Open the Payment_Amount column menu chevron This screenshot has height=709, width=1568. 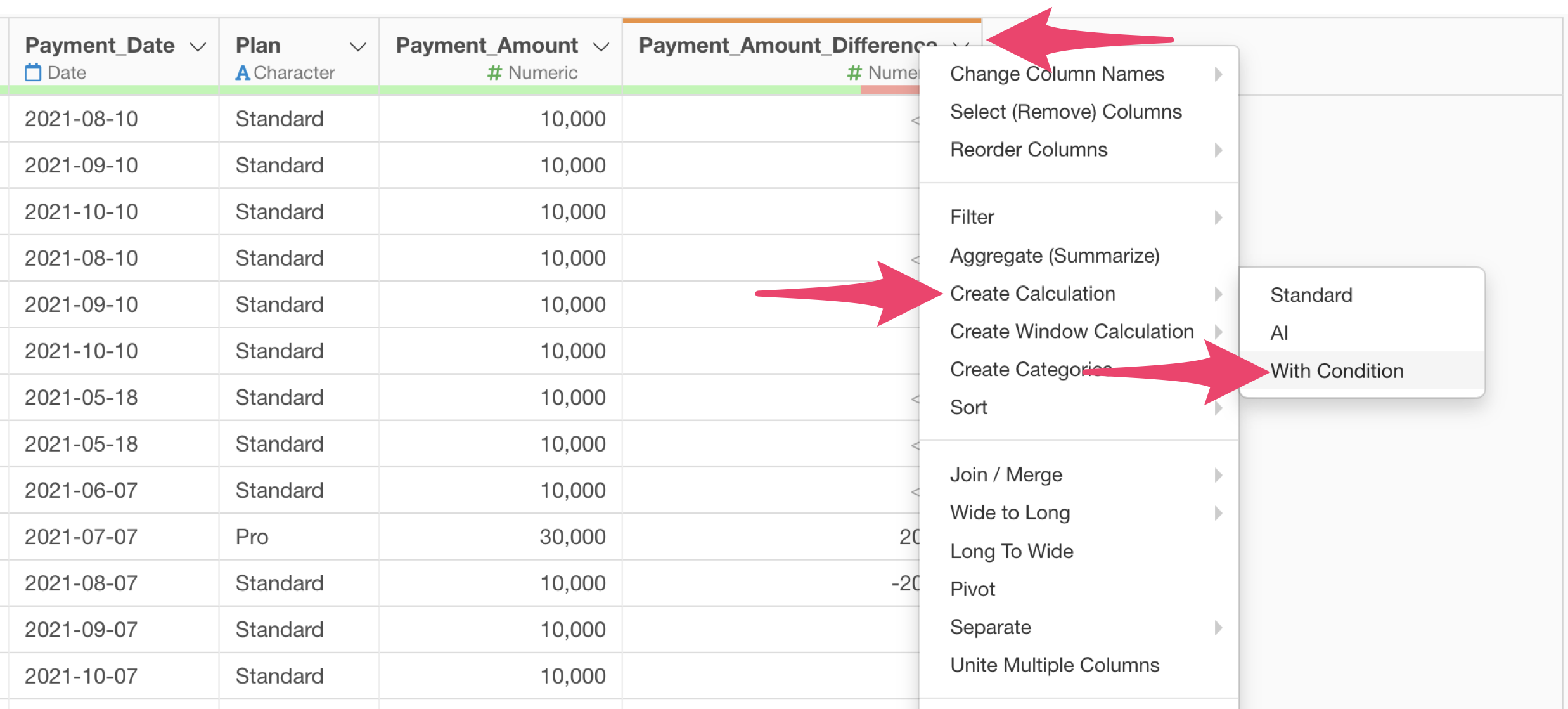(x=601, y=47)
